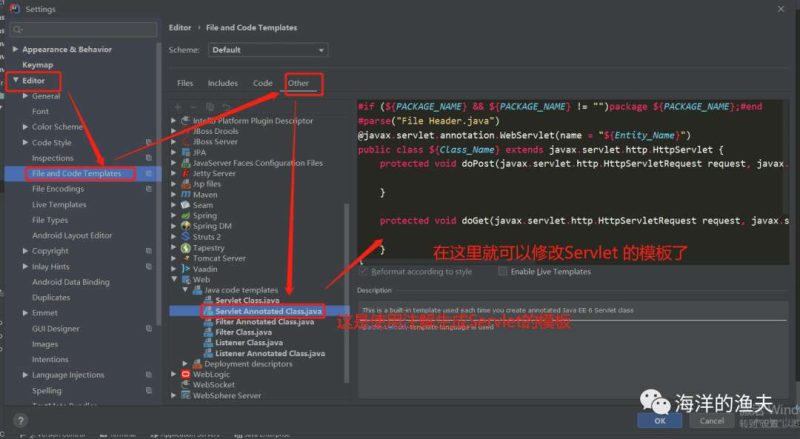Click the help question mark icon
Viewport: 800px width, 439px height.
tap(20, 421)
